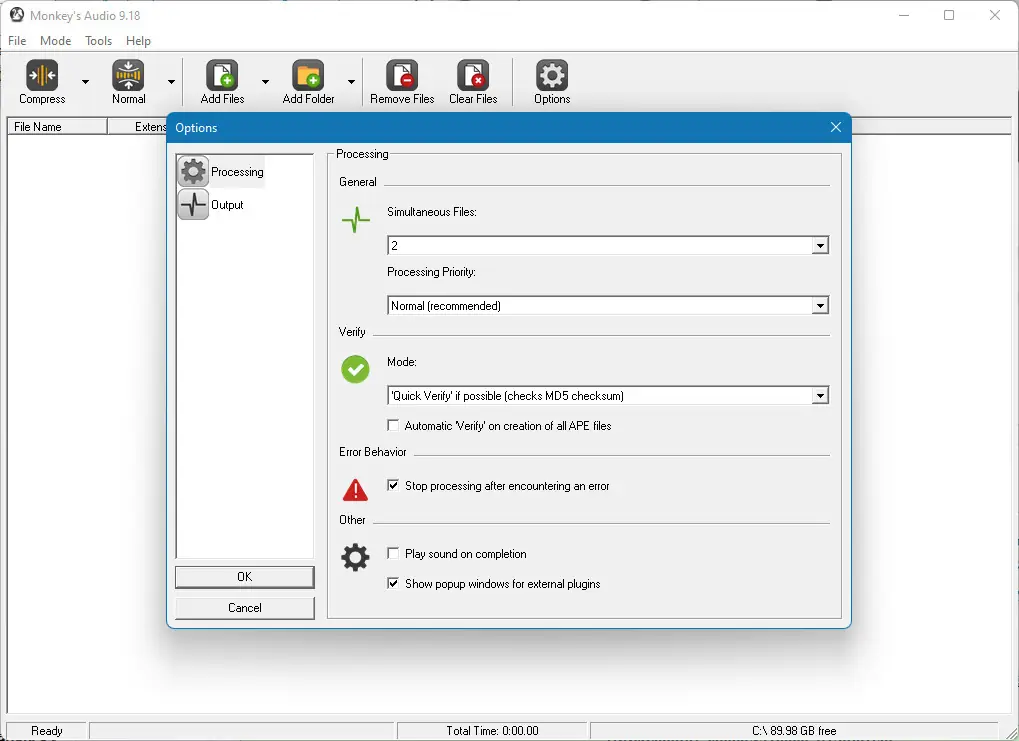
Task: Click the Mode: label under Verify
Action: 402,362
